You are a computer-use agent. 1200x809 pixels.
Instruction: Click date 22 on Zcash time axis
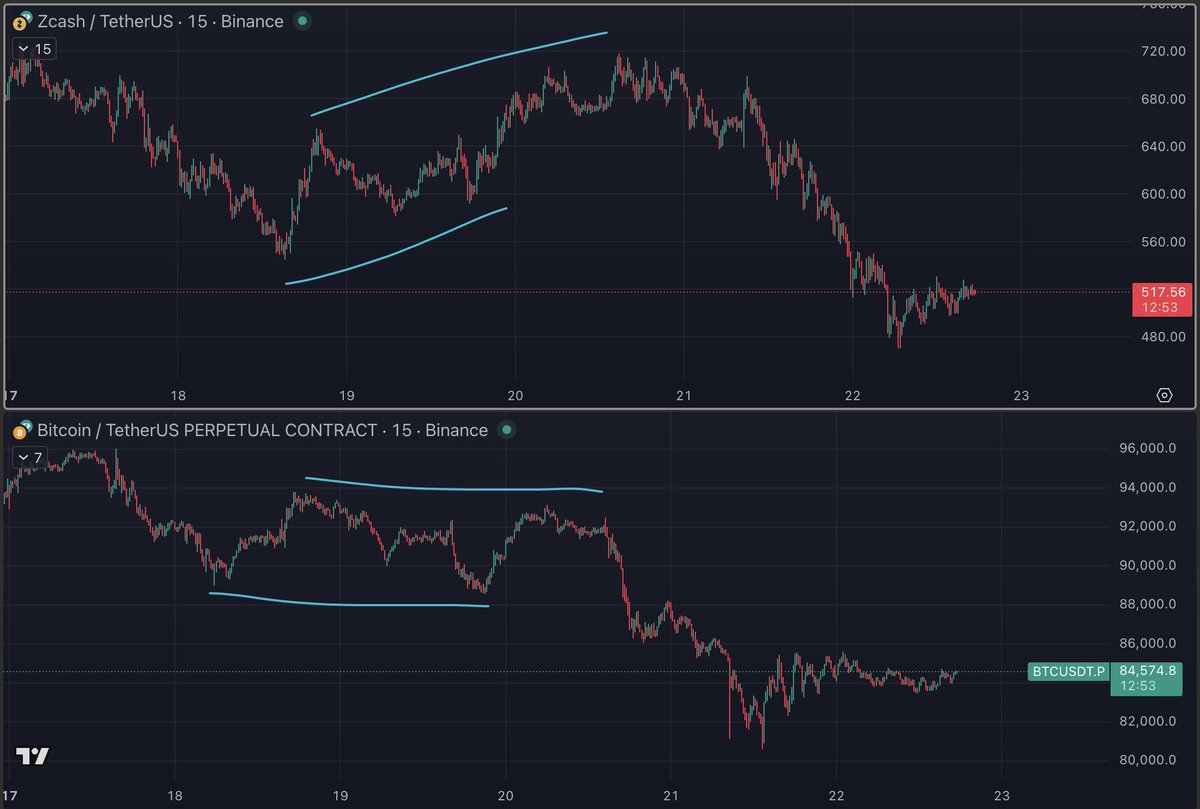851,395
